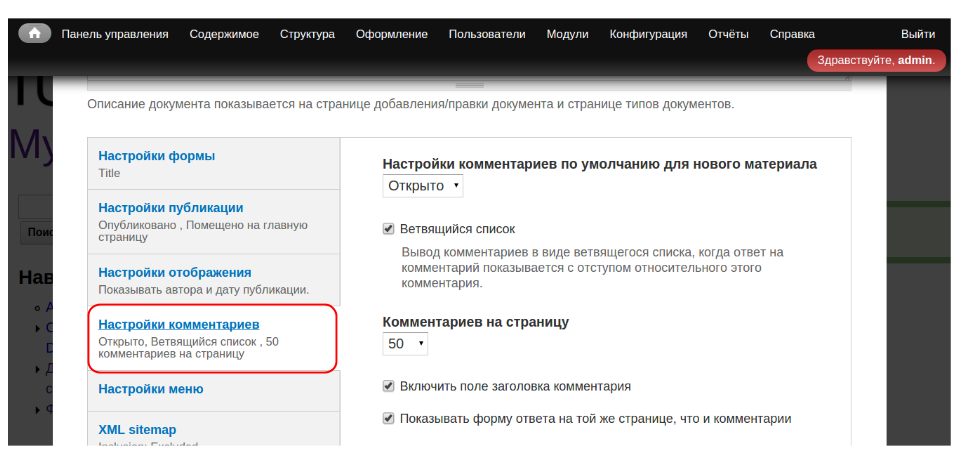Click the admin user greeting link
Viewport: 960px width, 456px height.
coord(875,61)
